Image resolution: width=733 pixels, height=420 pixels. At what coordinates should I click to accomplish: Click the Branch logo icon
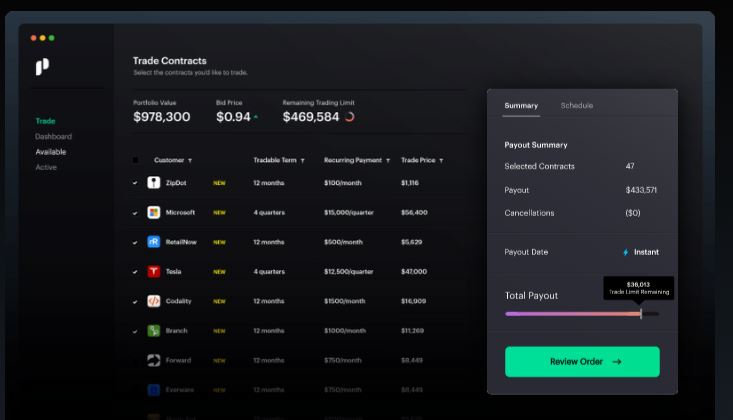click(154, 331)
